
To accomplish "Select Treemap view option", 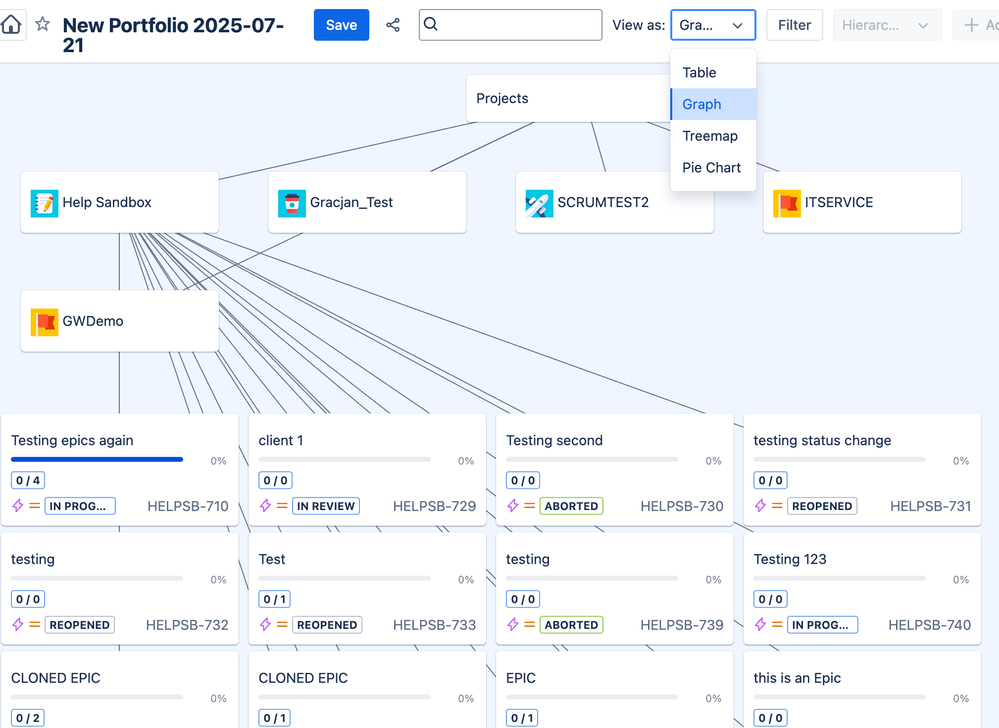I will (x=713, y=136).
